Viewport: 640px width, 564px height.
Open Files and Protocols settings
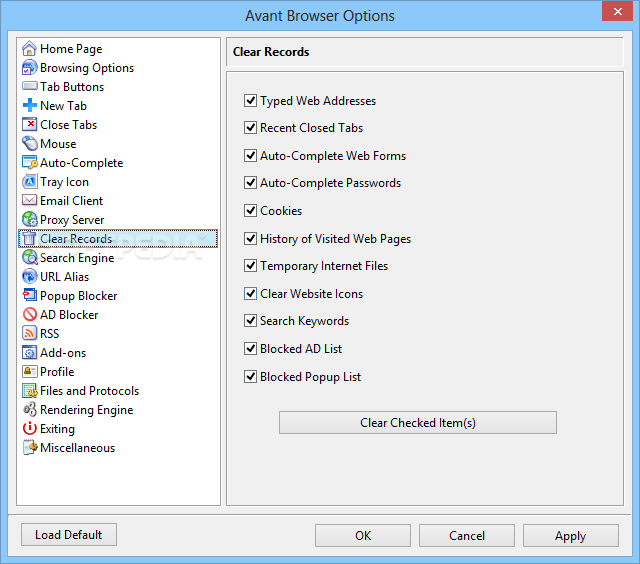tap(89, 391)
